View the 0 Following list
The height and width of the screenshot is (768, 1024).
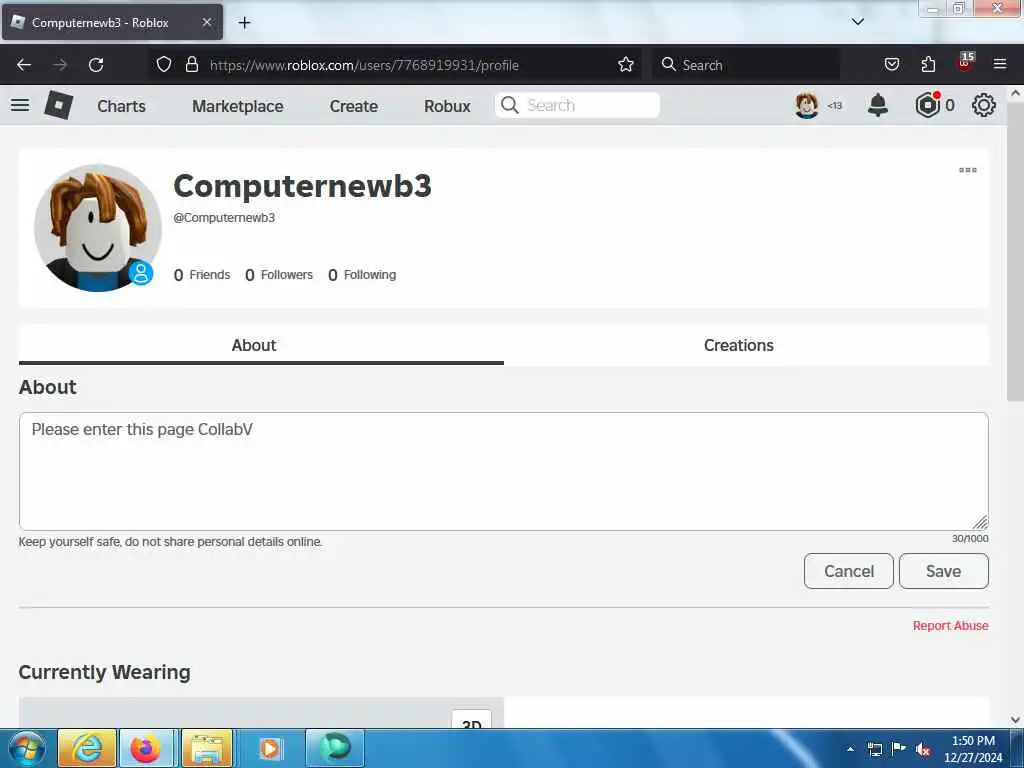(362, 275)
